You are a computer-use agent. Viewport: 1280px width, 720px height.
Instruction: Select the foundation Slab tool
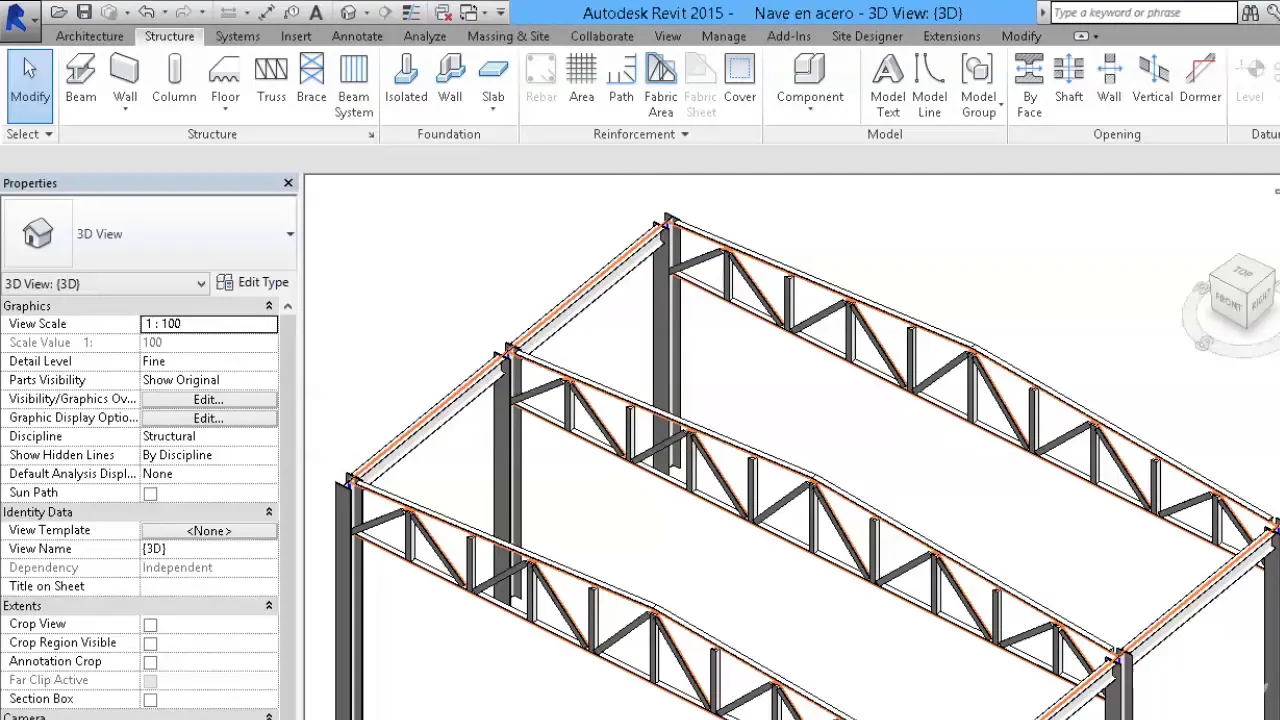coord(493,79)
